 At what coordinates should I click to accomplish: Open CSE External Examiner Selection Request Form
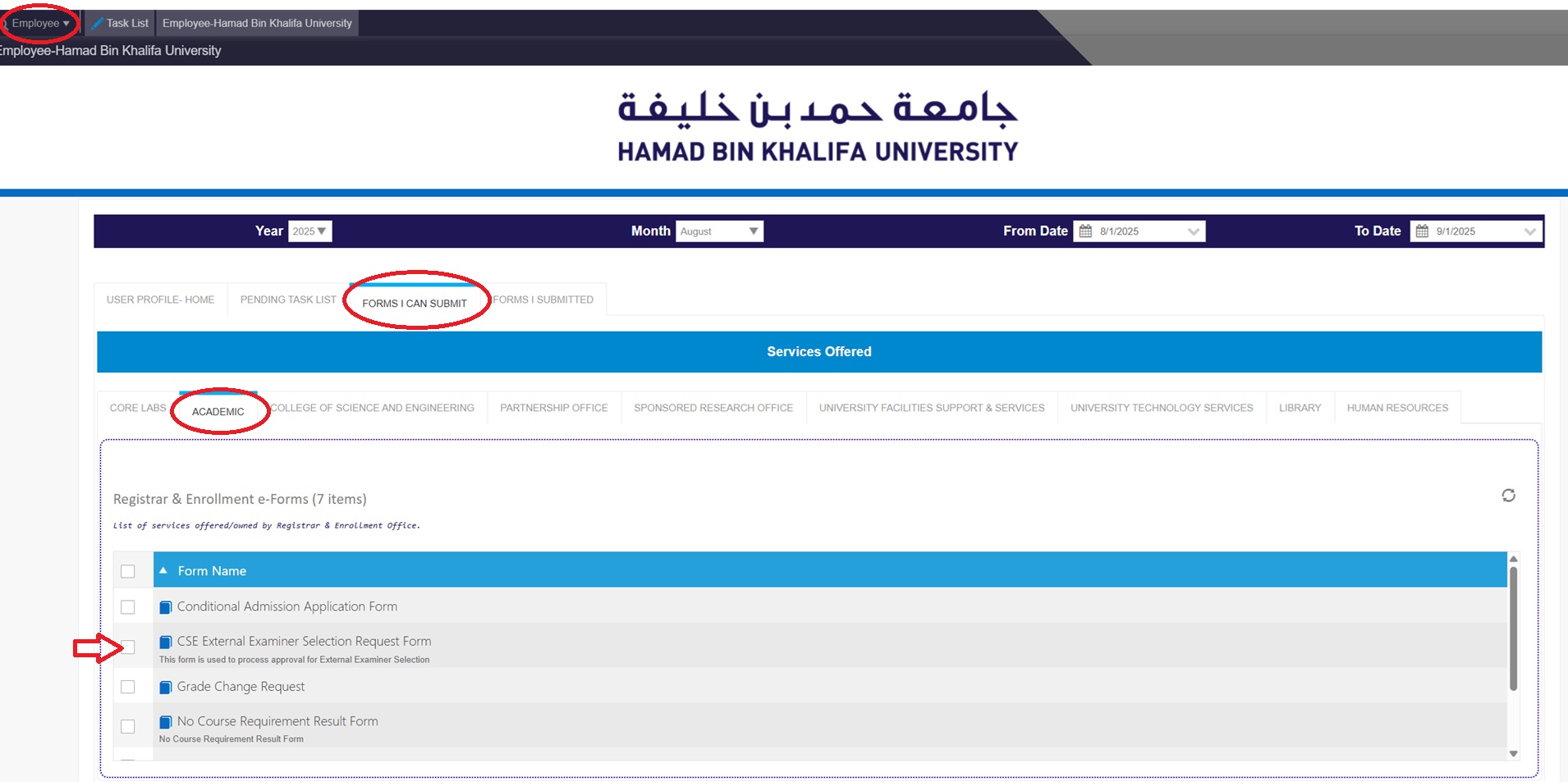(x=304, y=641)
